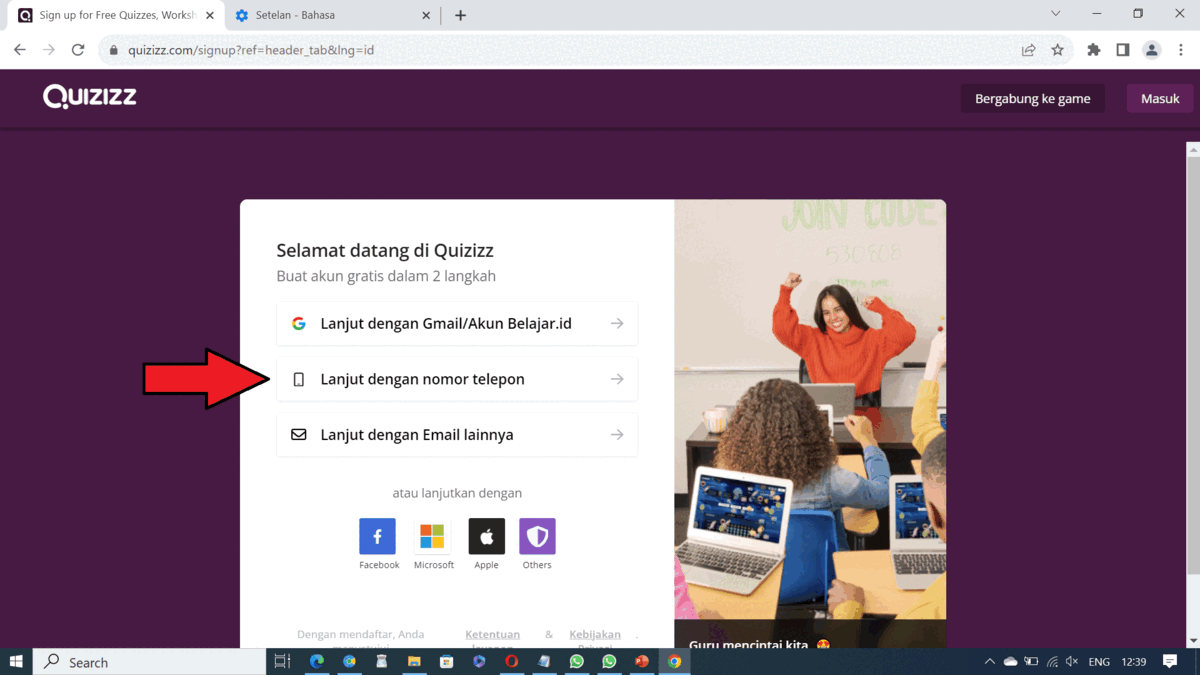Sign up with Apple icon
1200x675 pixels.
point(487,537)
